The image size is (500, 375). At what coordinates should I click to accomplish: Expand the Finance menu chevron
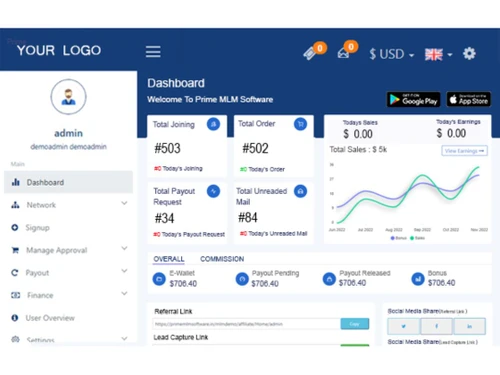124,293
